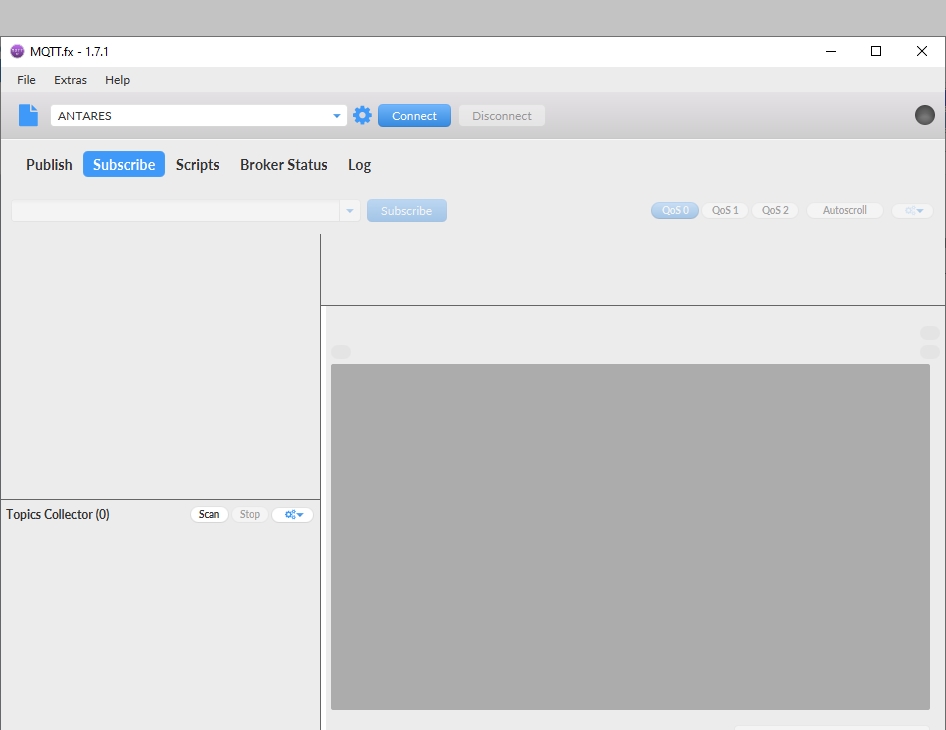Screen dimensions: 946x730
Task: Maximize the MQTT.fx window
Action: point(876,52)
